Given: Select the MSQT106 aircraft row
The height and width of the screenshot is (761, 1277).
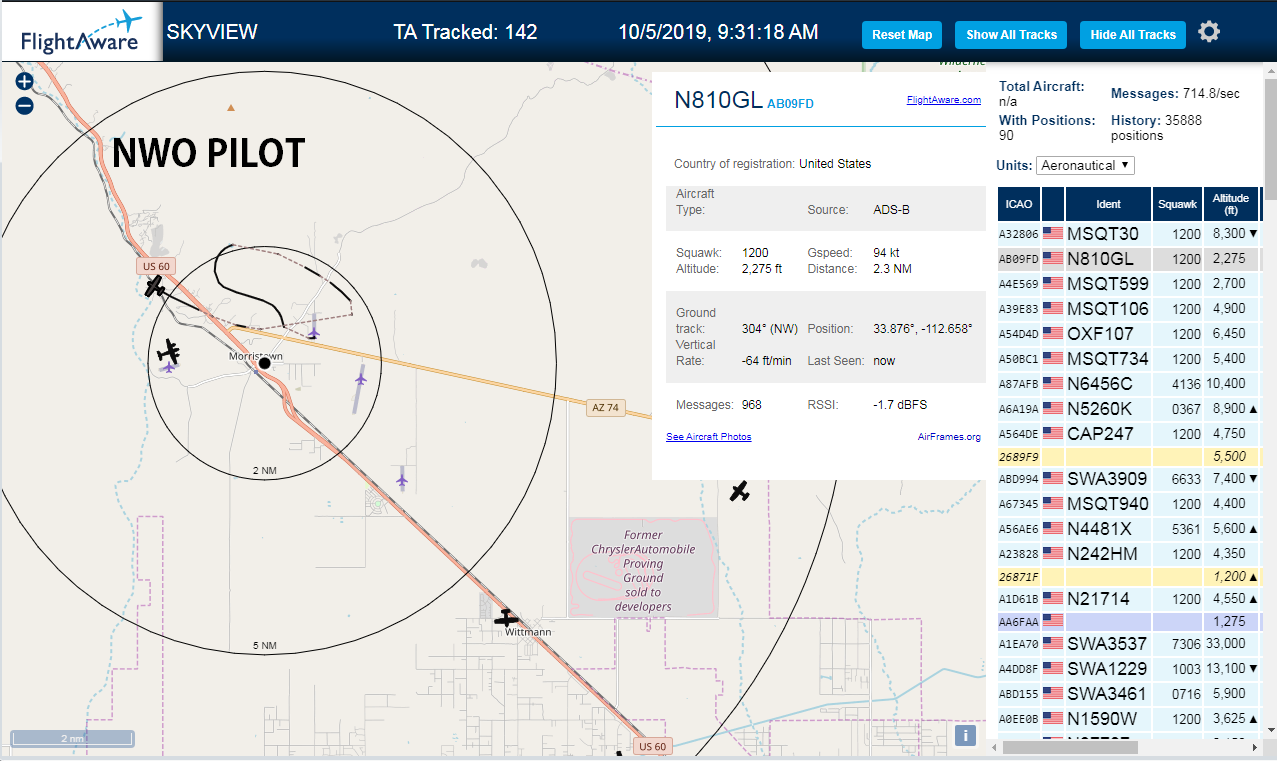Looking at the screenshot, I should [x=1129, y=308].
